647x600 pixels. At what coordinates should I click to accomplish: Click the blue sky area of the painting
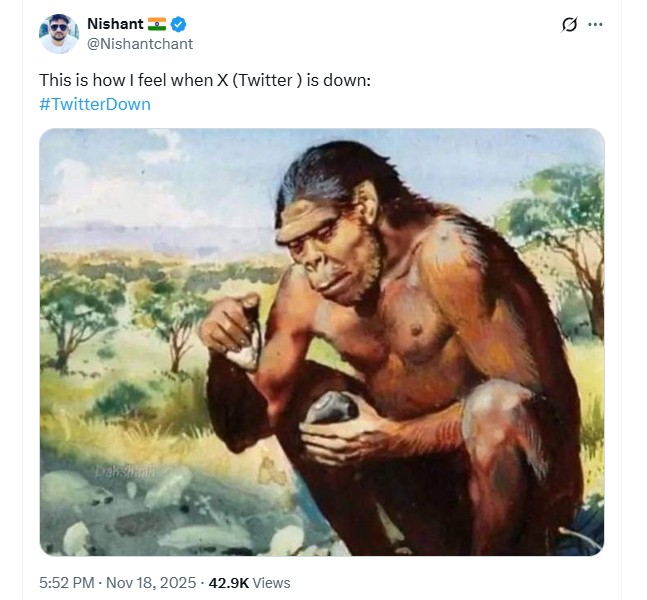180,170
